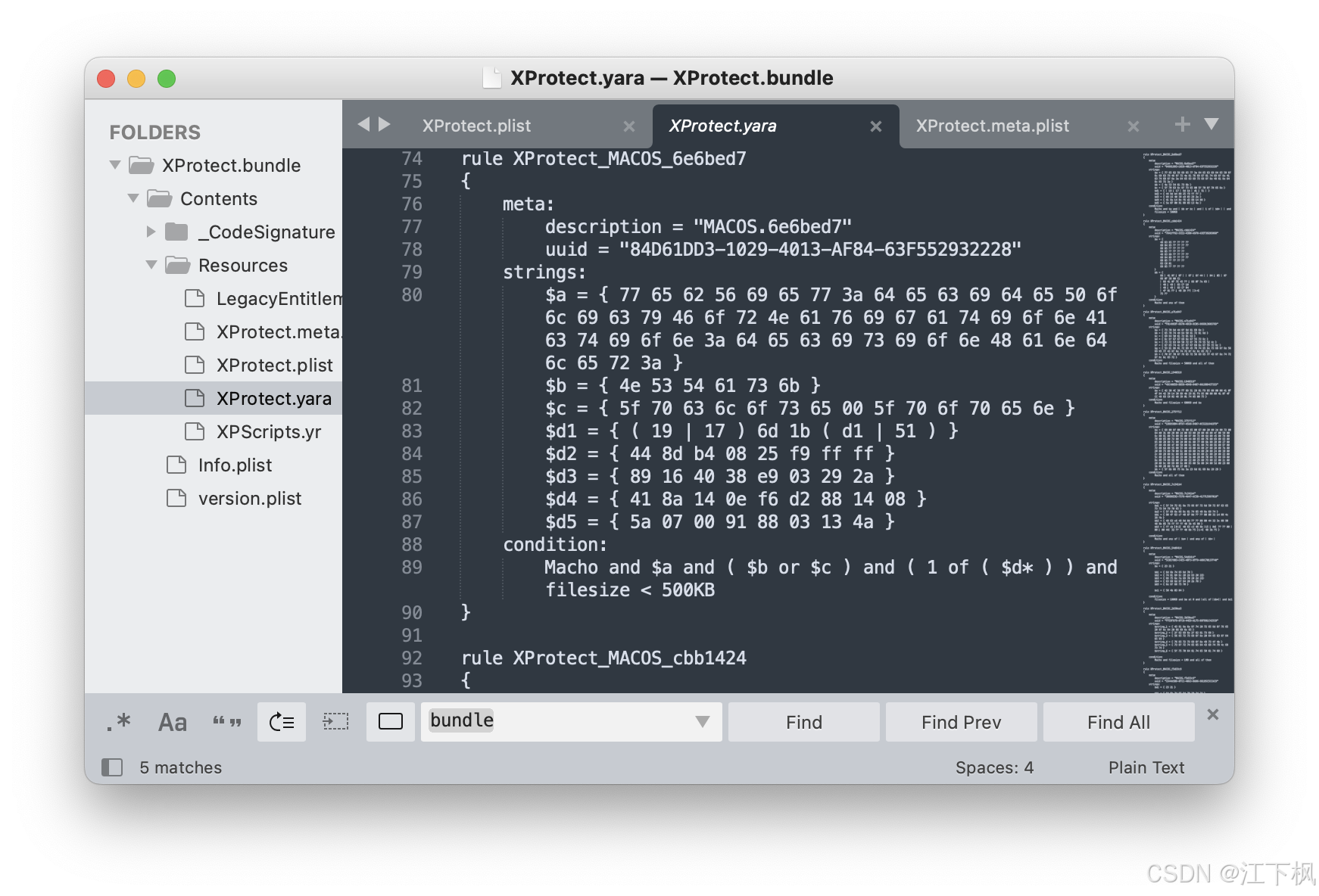
Task: Select the XProtect.bundle folder row
Action: [x=214, y=165]
